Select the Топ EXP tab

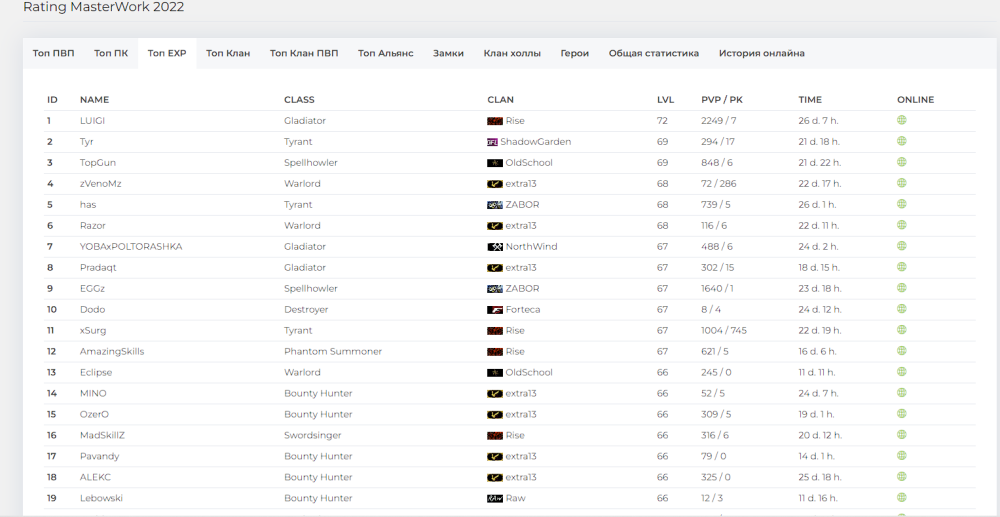tap(167, 54)
